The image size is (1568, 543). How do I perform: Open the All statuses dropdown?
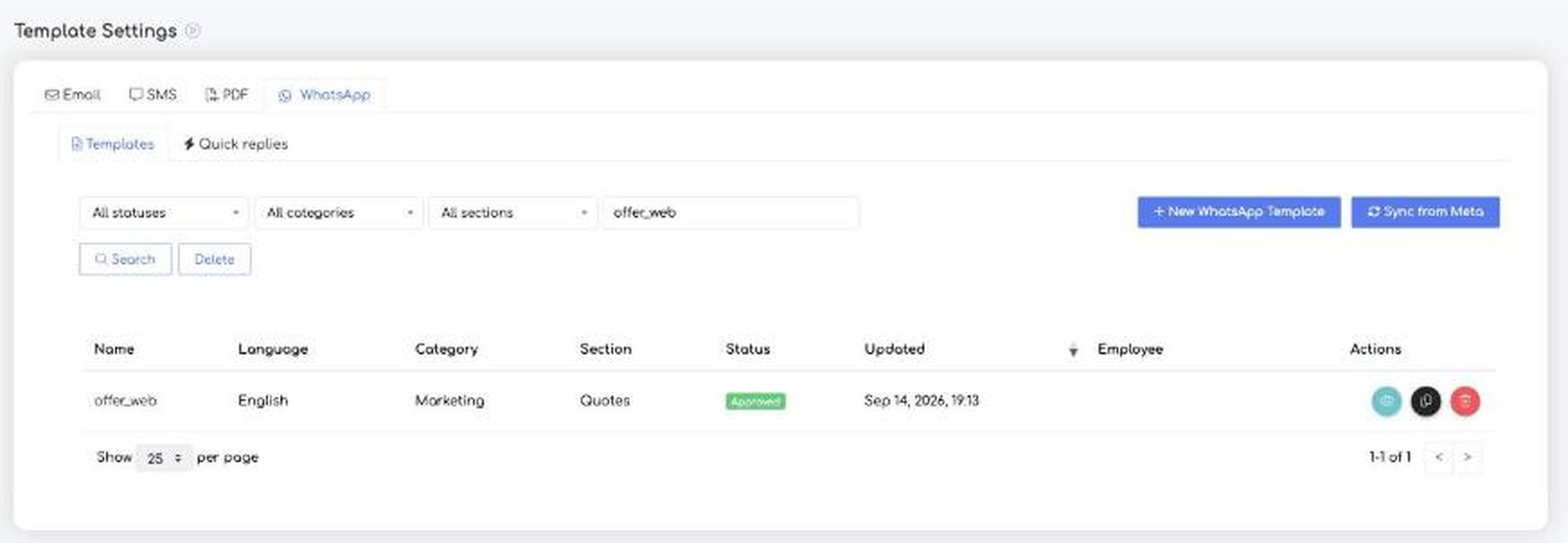[164, 213]
